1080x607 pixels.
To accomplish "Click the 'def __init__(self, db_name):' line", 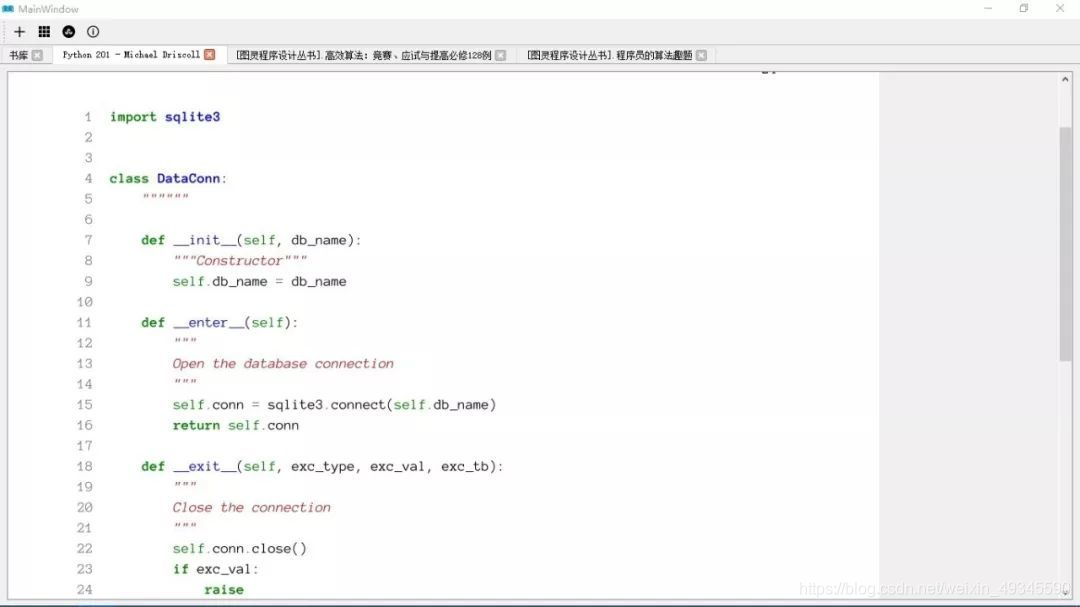I will (x=251, y=240).
